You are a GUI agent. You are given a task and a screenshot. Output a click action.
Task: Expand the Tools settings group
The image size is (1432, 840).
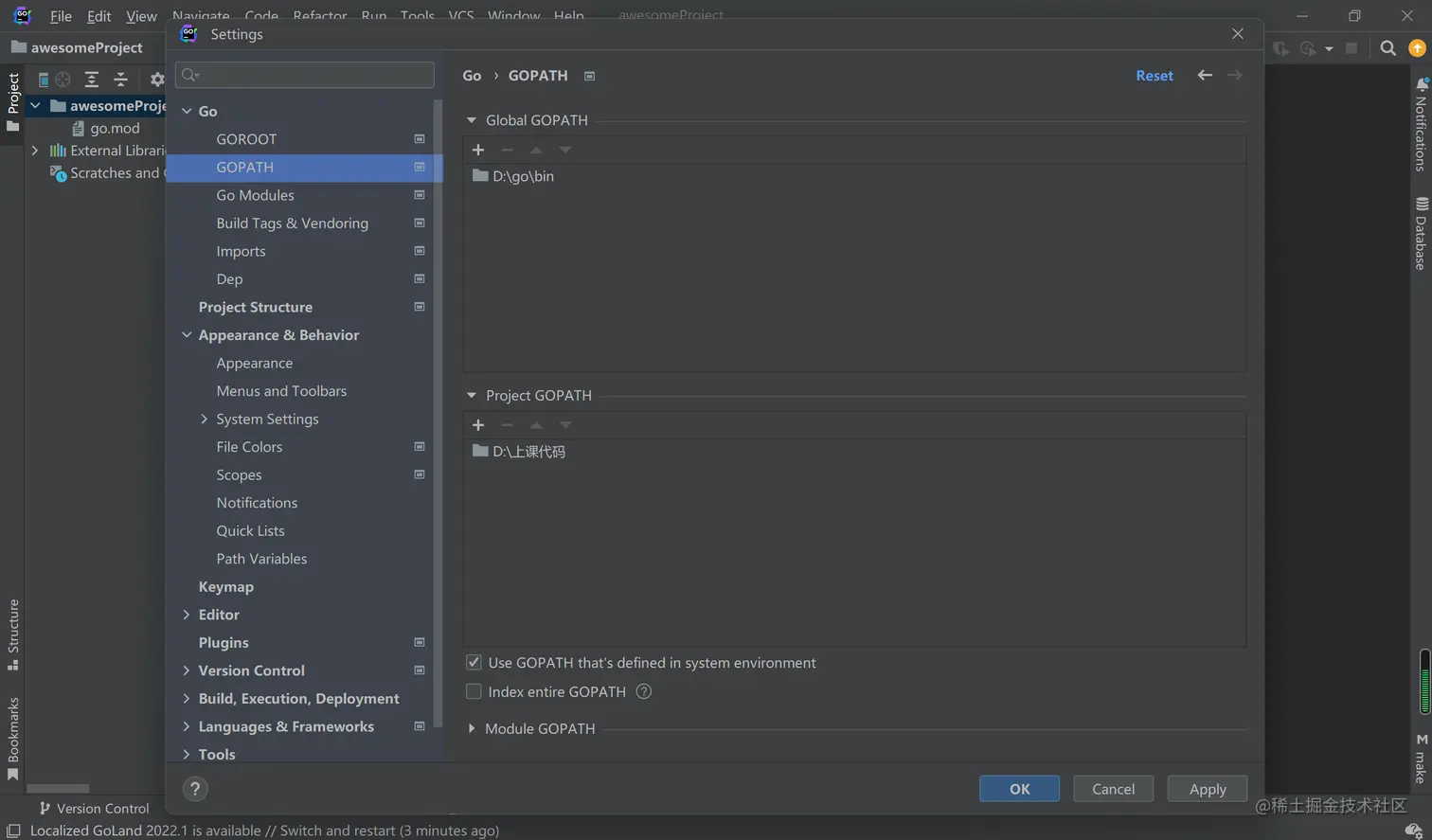coord(187,754)
